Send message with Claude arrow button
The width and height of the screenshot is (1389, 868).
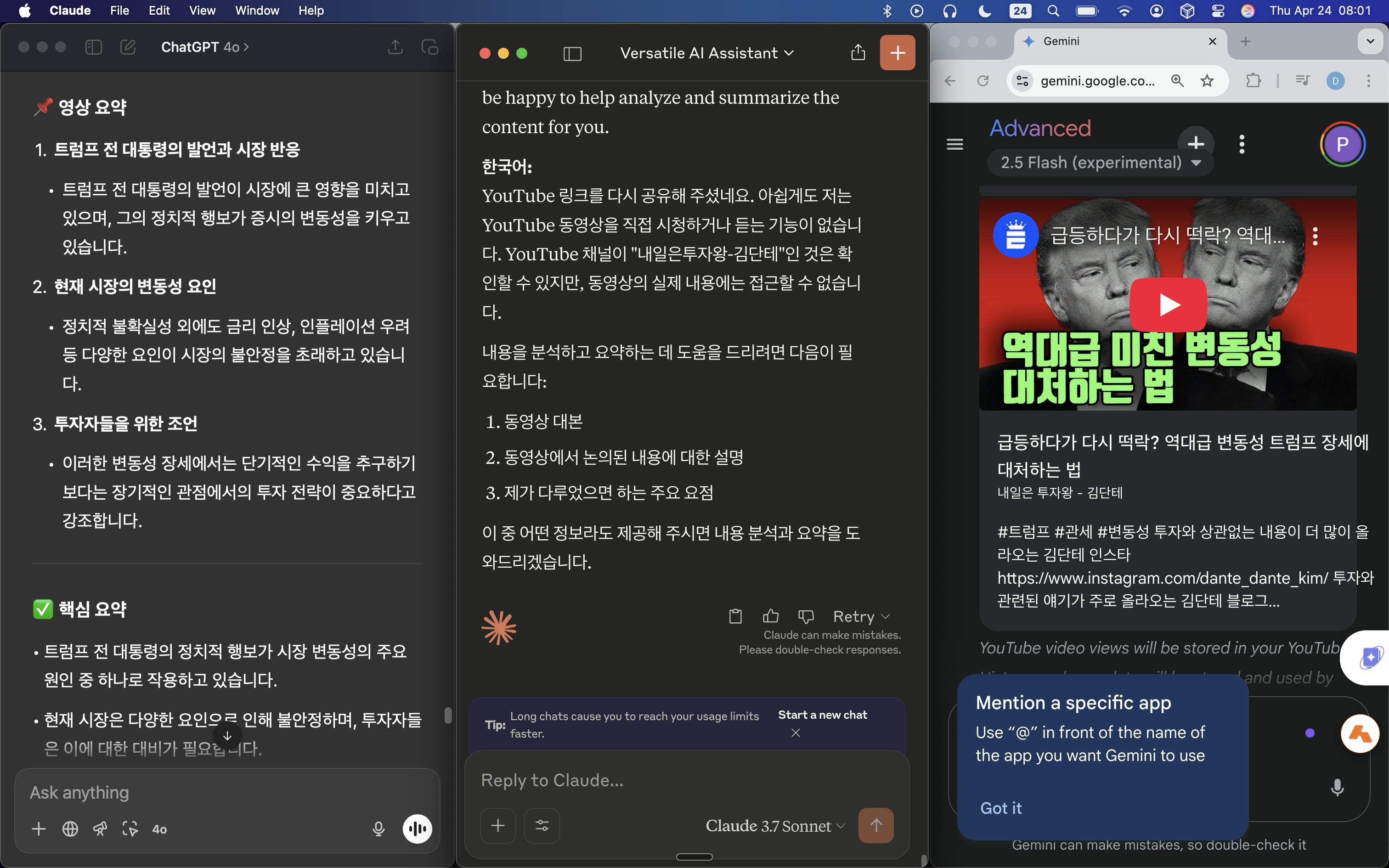[876, 826]
